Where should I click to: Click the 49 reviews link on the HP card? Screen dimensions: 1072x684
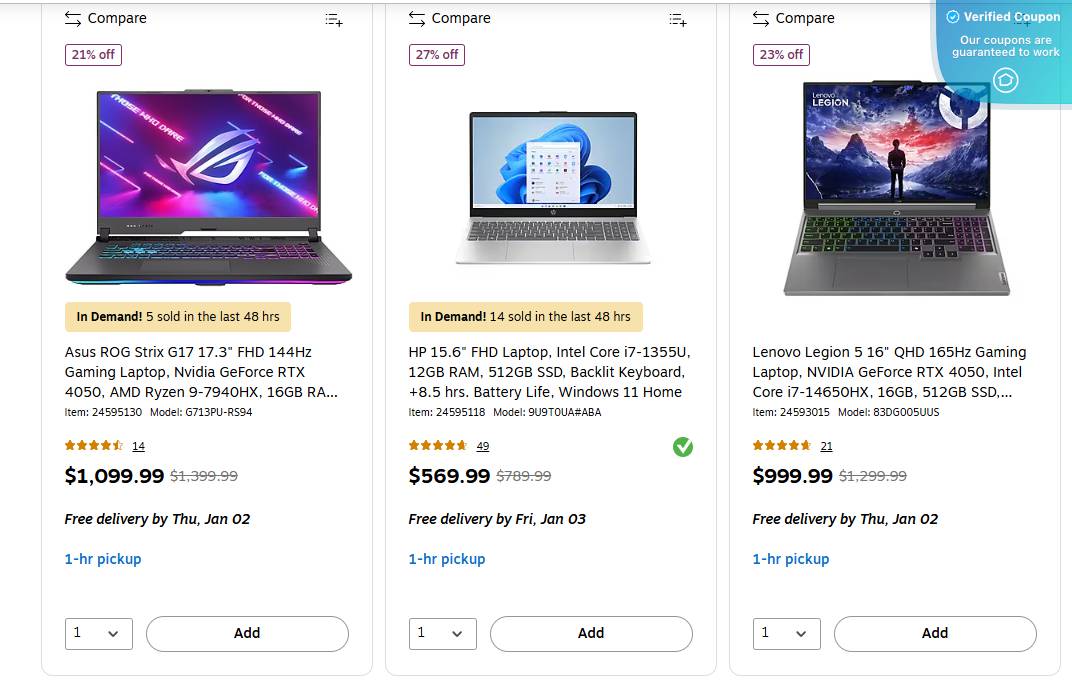482,446
